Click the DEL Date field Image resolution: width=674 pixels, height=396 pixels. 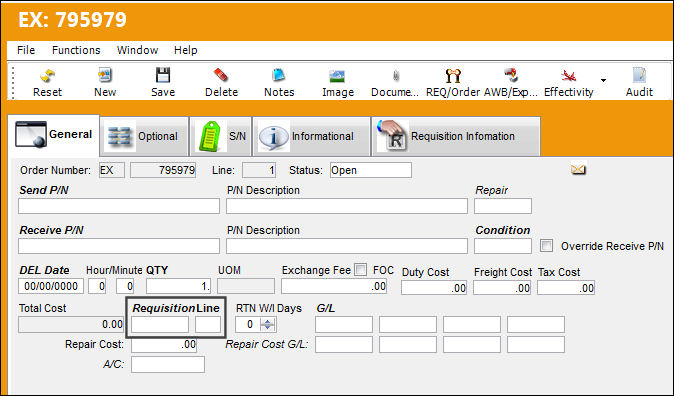click(x=51, y=286)
